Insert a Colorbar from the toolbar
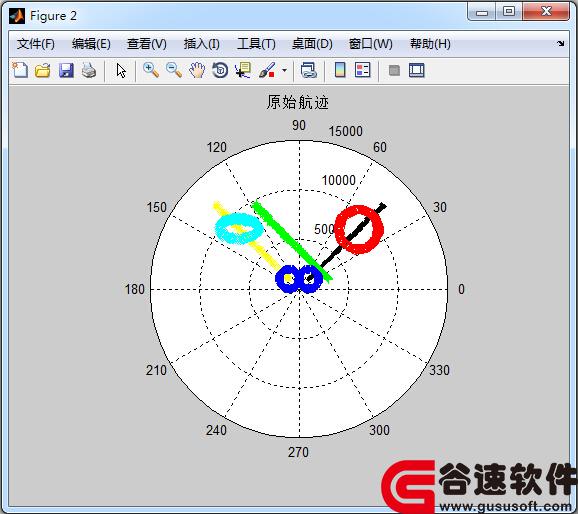 (x=340, y=70)
